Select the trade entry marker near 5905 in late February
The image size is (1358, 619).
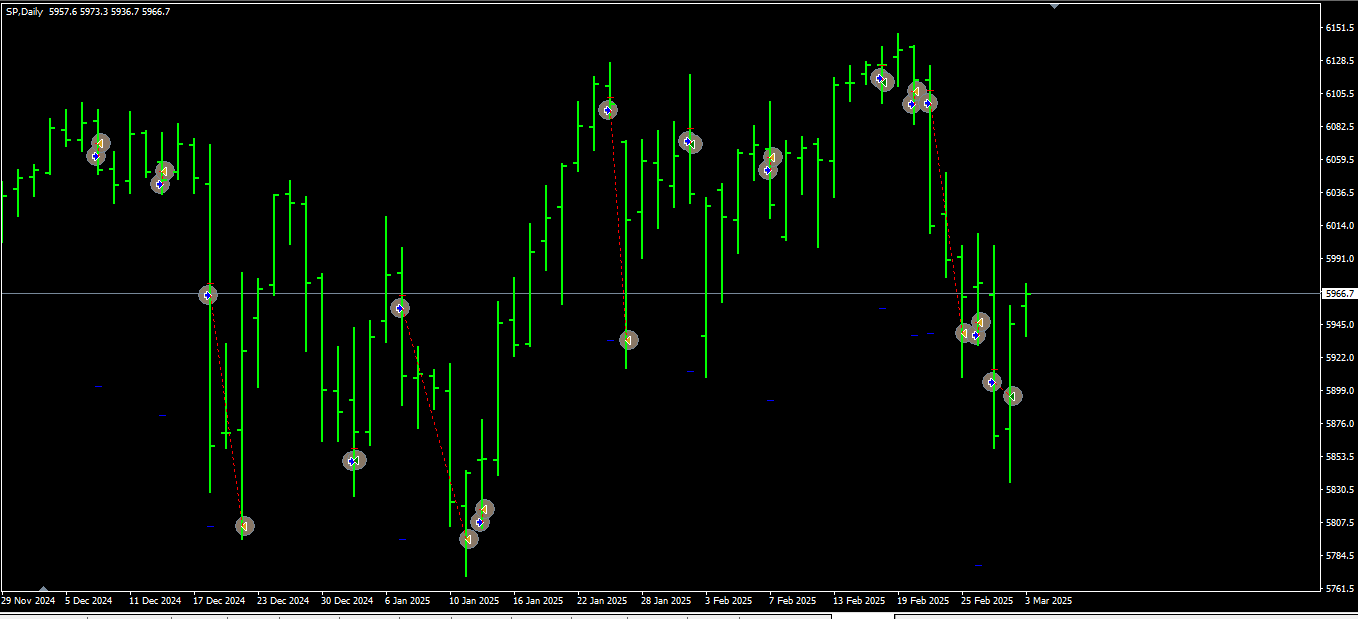[992, 382]
